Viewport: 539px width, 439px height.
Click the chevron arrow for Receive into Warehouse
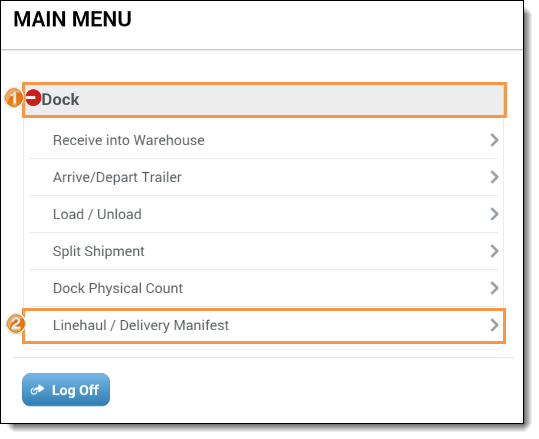click(494, 140)
